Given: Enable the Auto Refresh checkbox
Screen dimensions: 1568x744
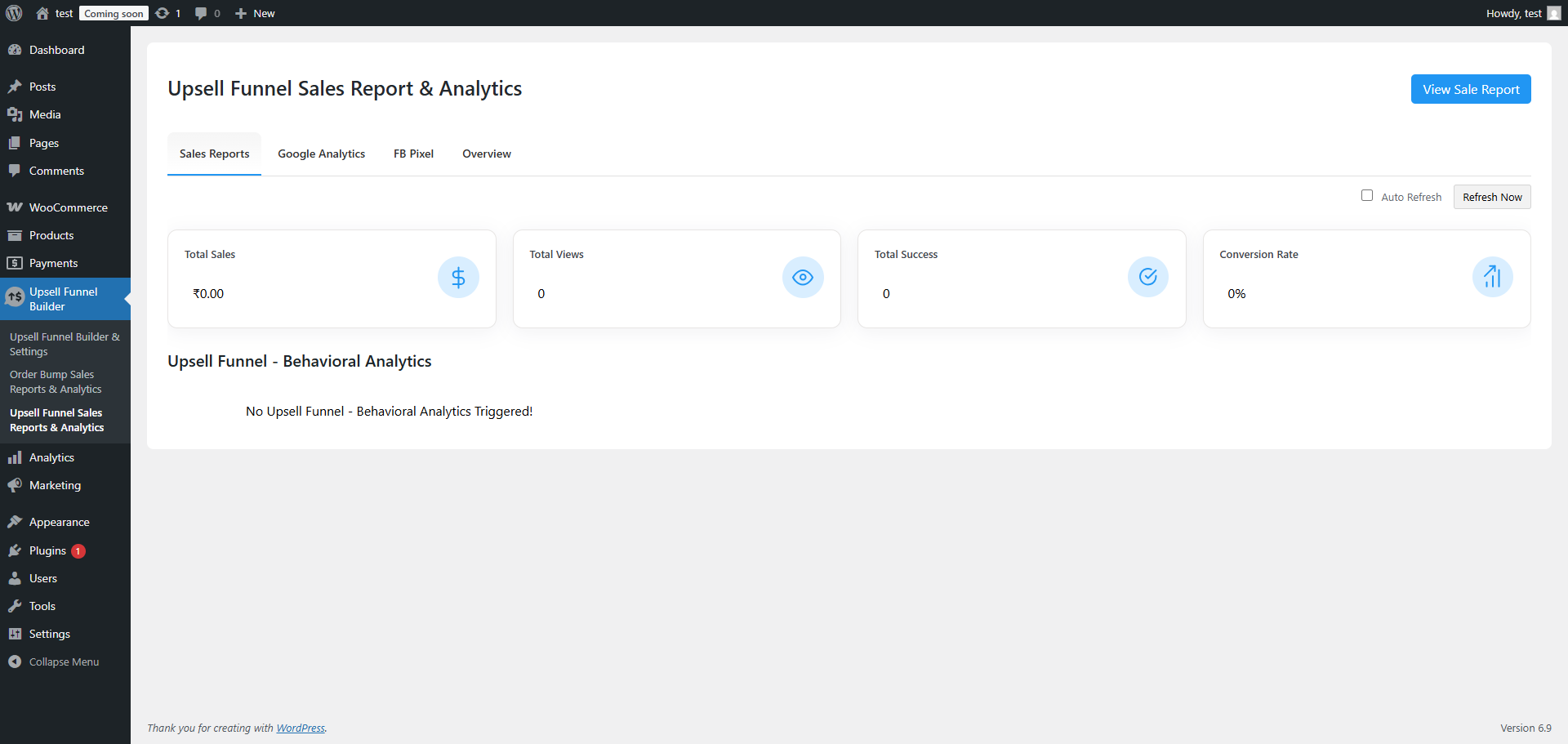Looking at the screenshot, I should pyautogui.click(x=1367, y=195).
